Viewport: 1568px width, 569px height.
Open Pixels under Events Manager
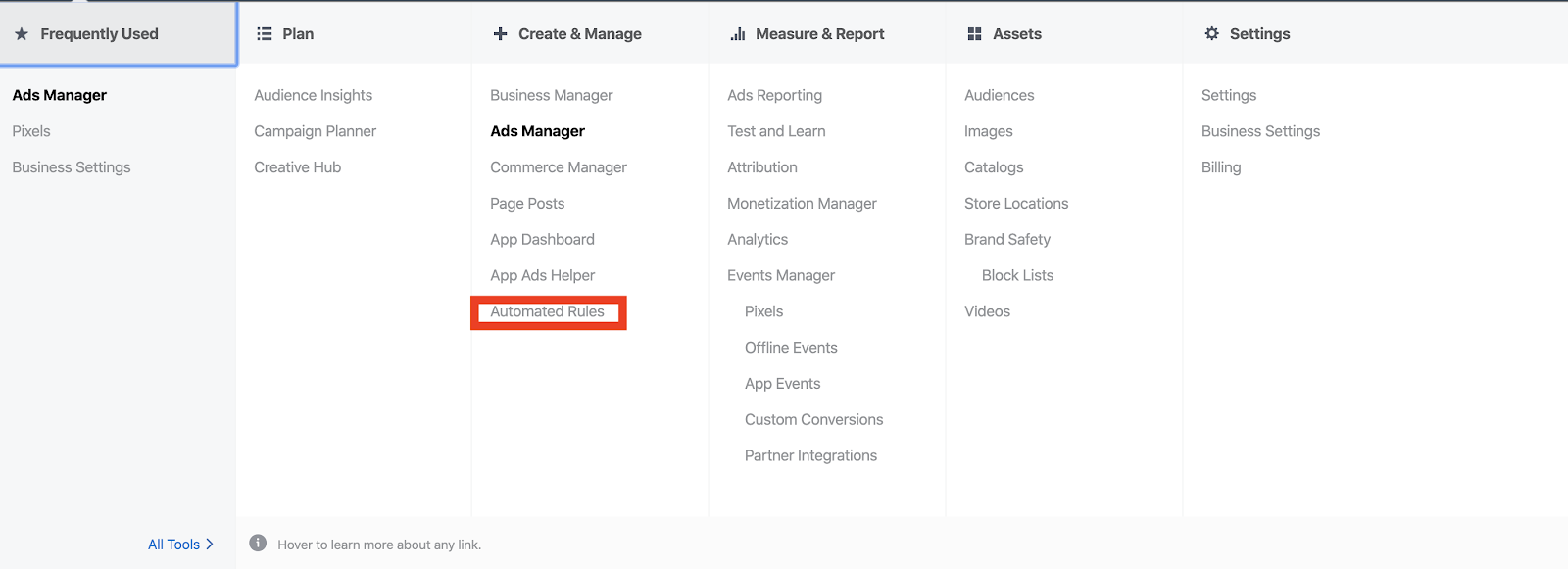coord(764,312)
